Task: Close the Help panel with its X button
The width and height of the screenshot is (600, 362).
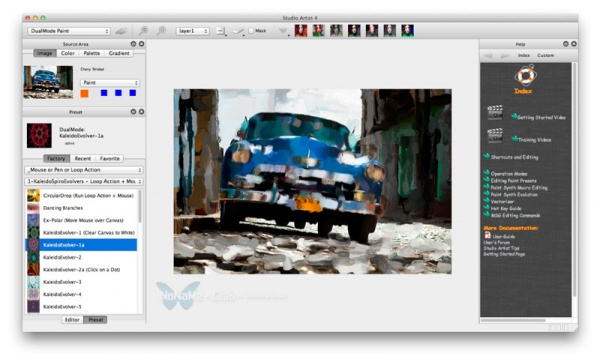Action: coord(574,44)
